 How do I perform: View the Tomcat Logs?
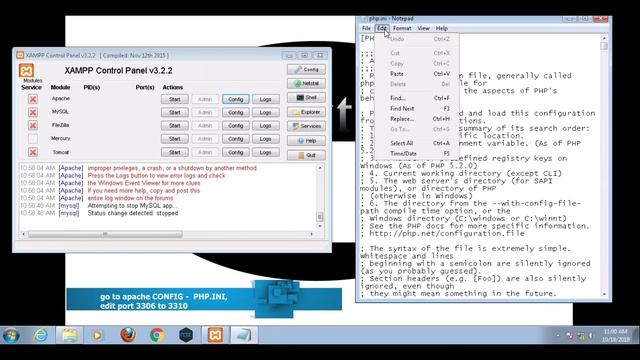click(266, 152)
